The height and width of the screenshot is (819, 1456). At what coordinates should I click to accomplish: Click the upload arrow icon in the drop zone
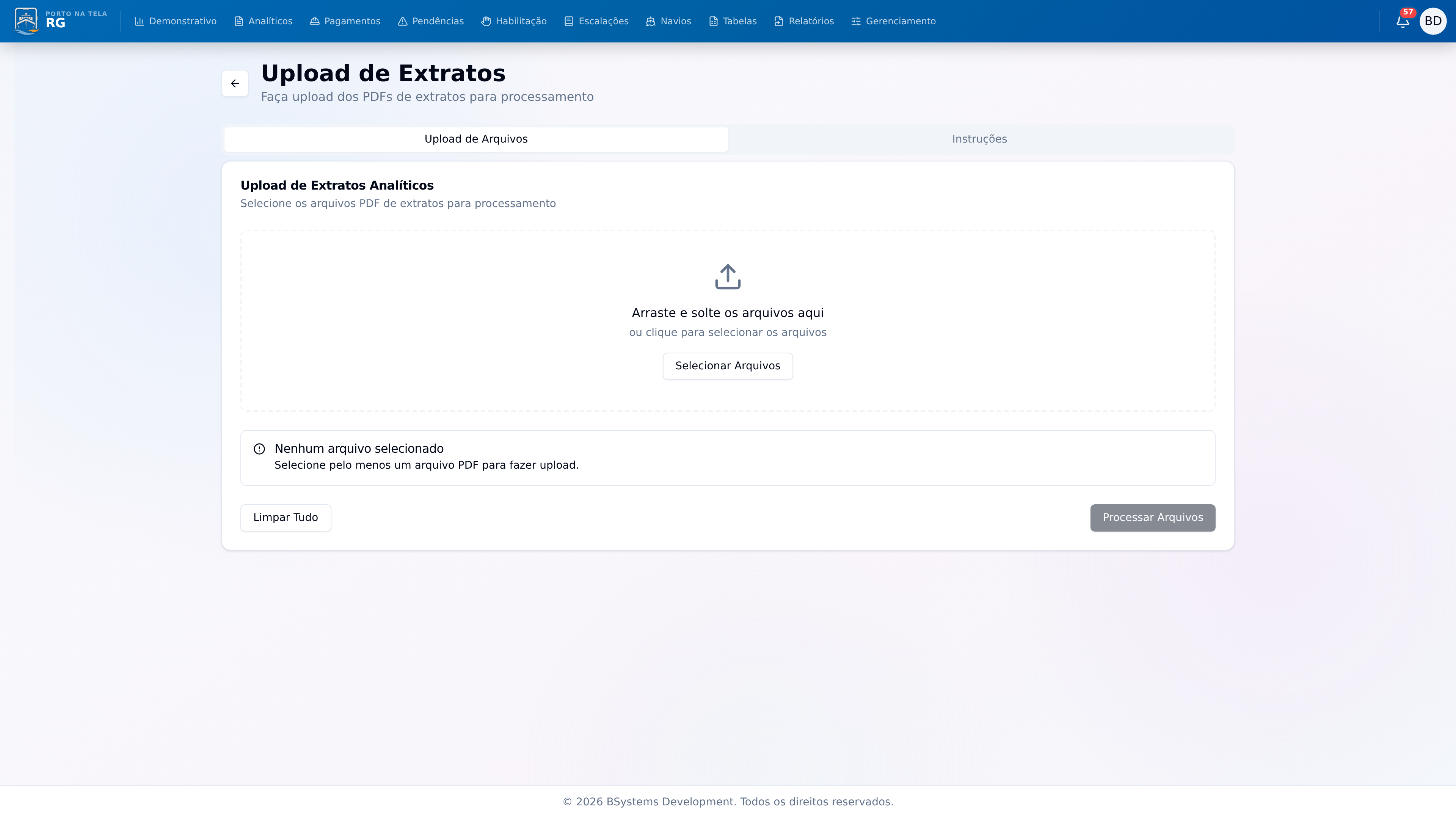tap(728, 276)
